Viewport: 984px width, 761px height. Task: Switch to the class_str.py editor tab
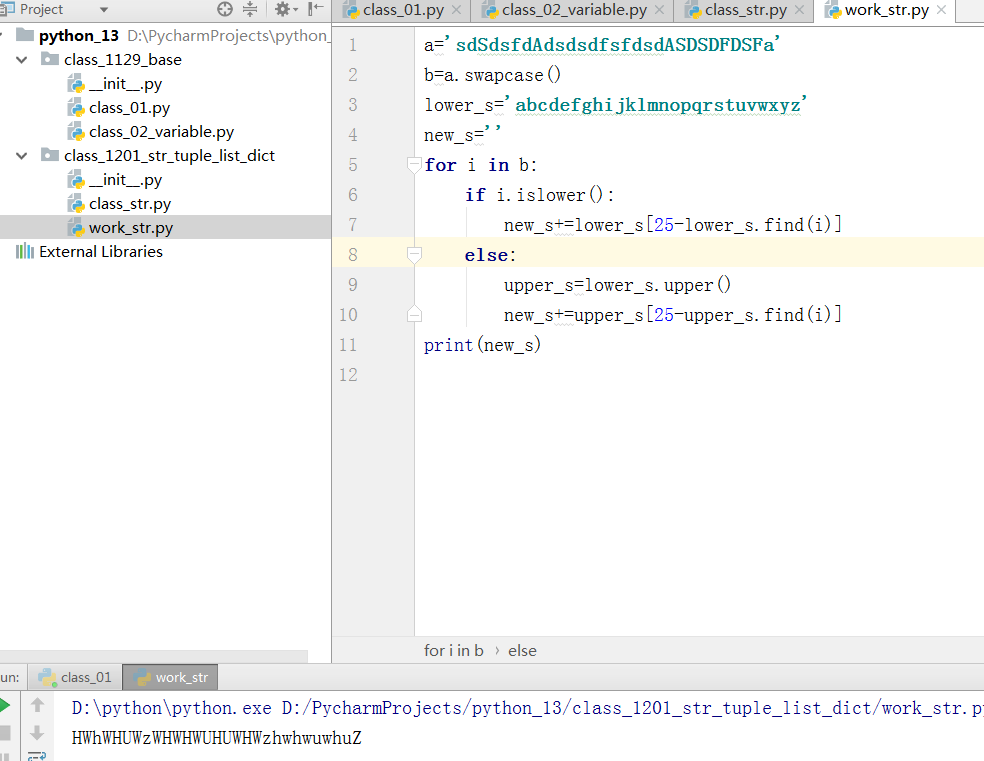745,11
